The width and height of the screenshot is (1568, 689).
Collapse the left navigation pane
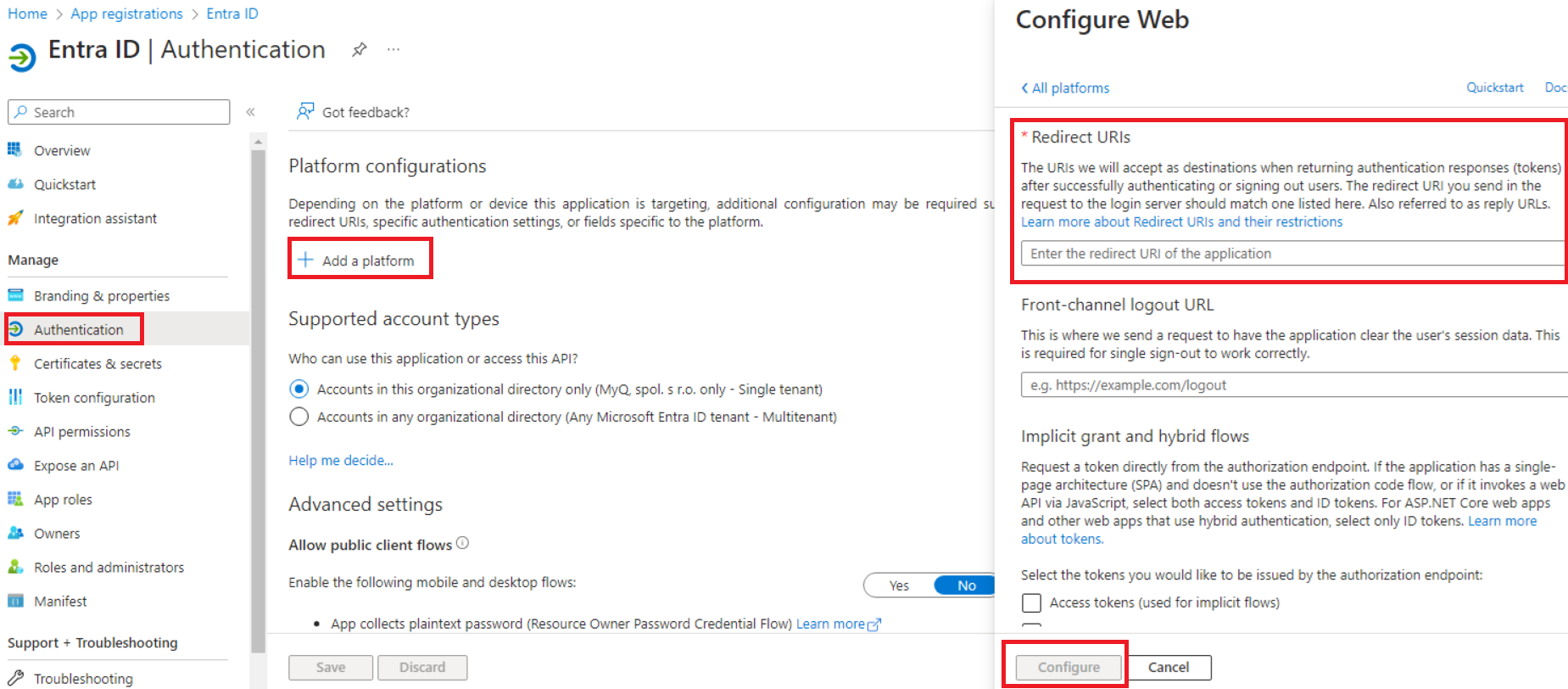pyautogui.click(x=251, y=111)
